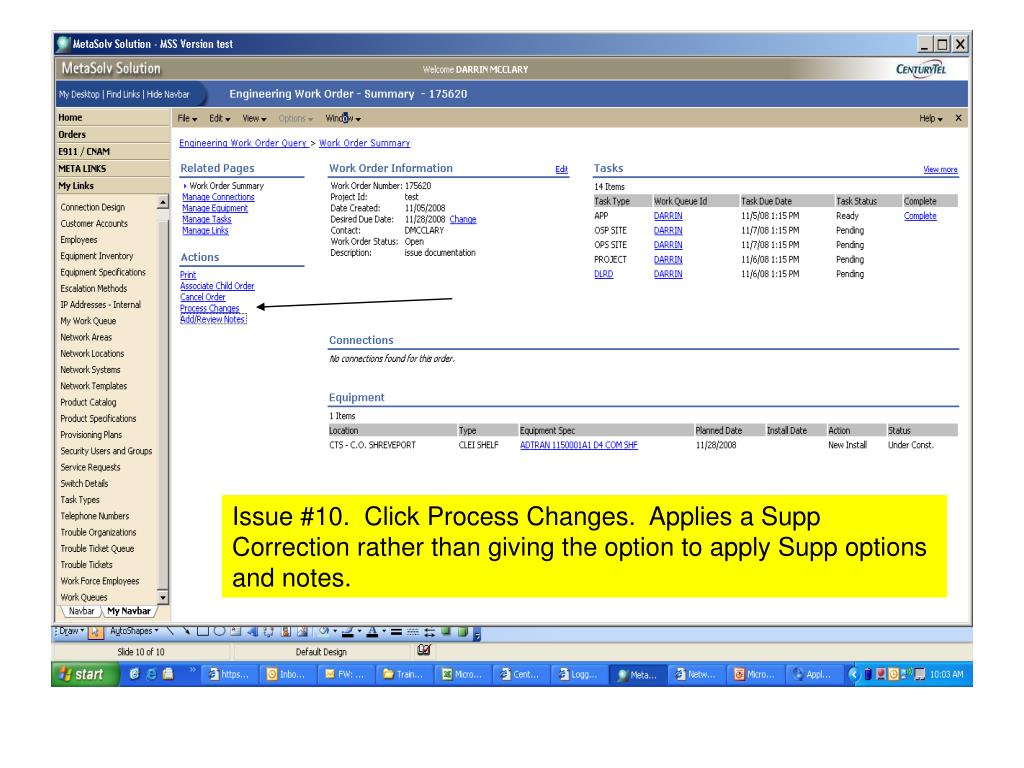Click the Complete link for APP task
The width and height of the screenshot is (1024, 768).
tap(920, 216)
